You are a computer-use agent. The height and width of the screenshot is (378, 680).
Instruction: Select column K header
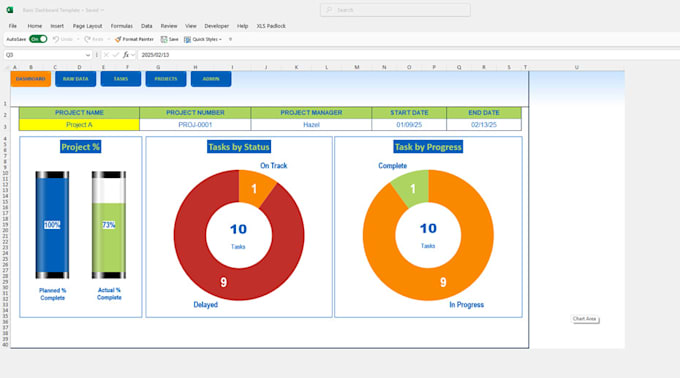tap(296, 67)
